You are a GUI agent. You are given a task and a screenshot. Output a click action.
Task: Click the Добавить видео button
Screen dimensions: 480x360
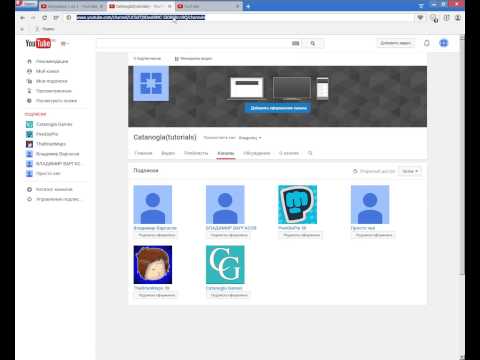396,43
